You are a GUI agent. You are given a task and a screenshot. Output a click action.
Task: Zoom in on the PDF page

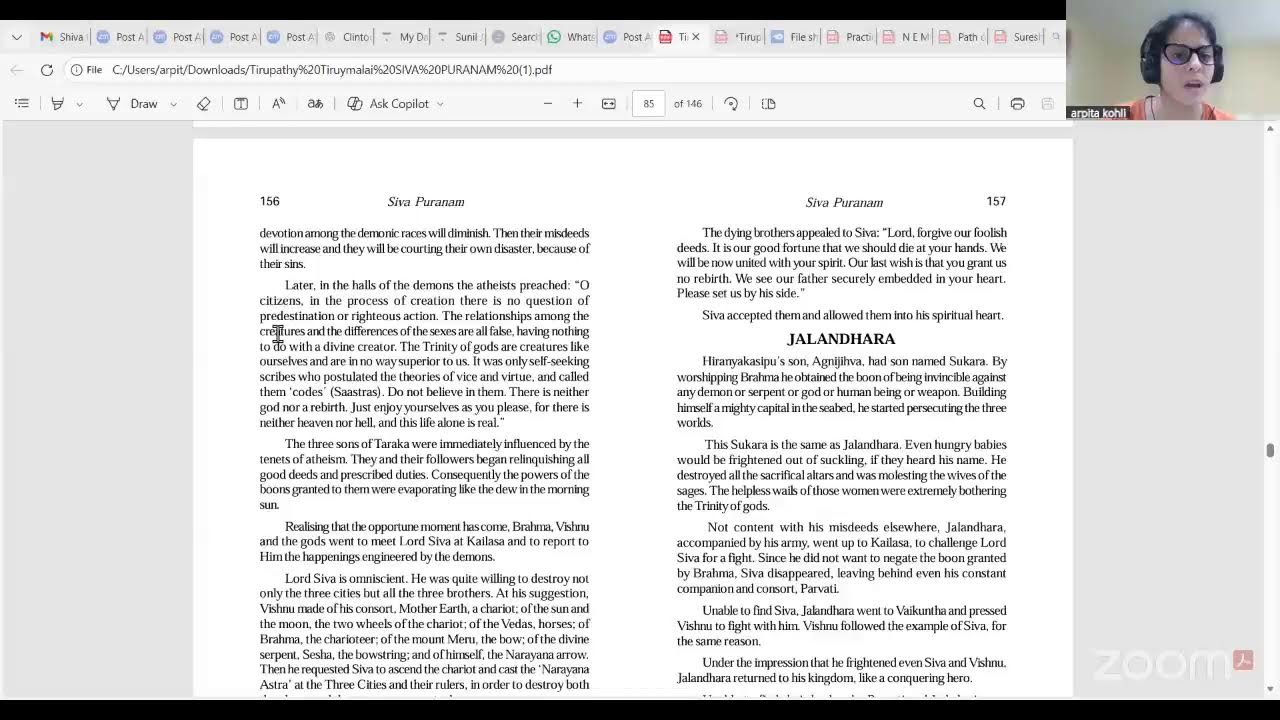[577, 103]
